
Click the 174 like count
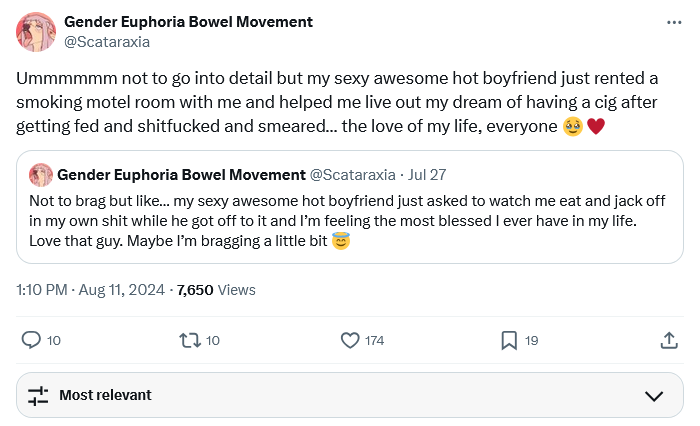click(374, 341)
